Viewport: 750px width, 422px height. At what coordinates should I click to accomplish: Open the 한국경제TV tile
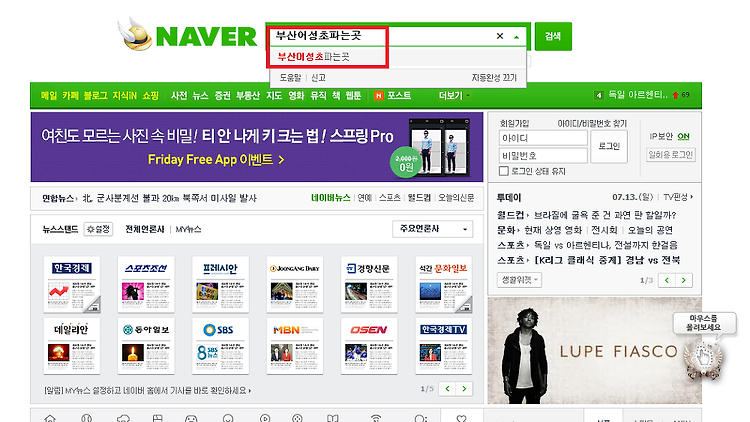coord(443,346)
